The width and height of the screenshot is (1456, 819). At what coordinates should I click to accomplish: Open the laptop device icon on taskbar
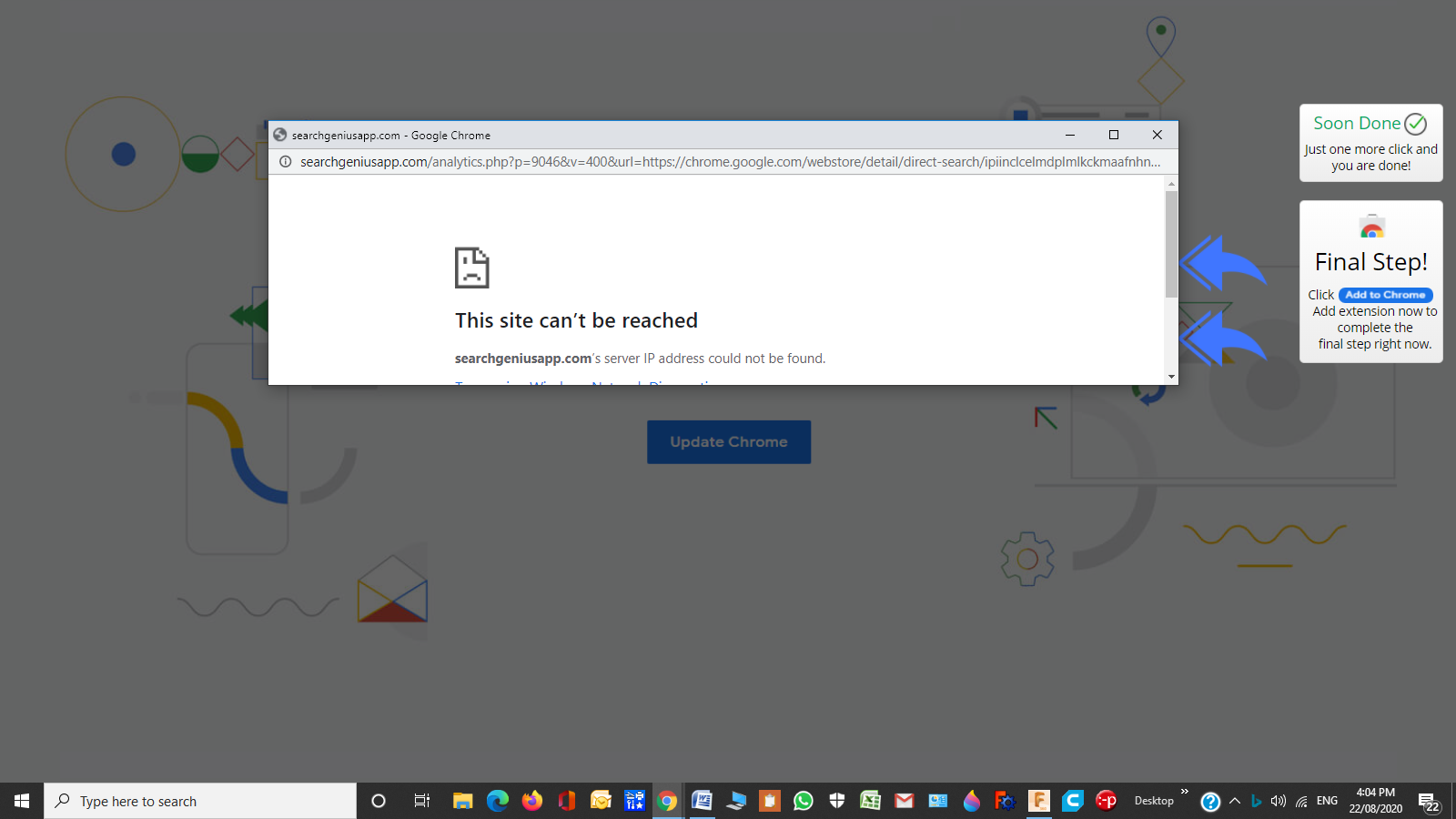pos(736,801)
